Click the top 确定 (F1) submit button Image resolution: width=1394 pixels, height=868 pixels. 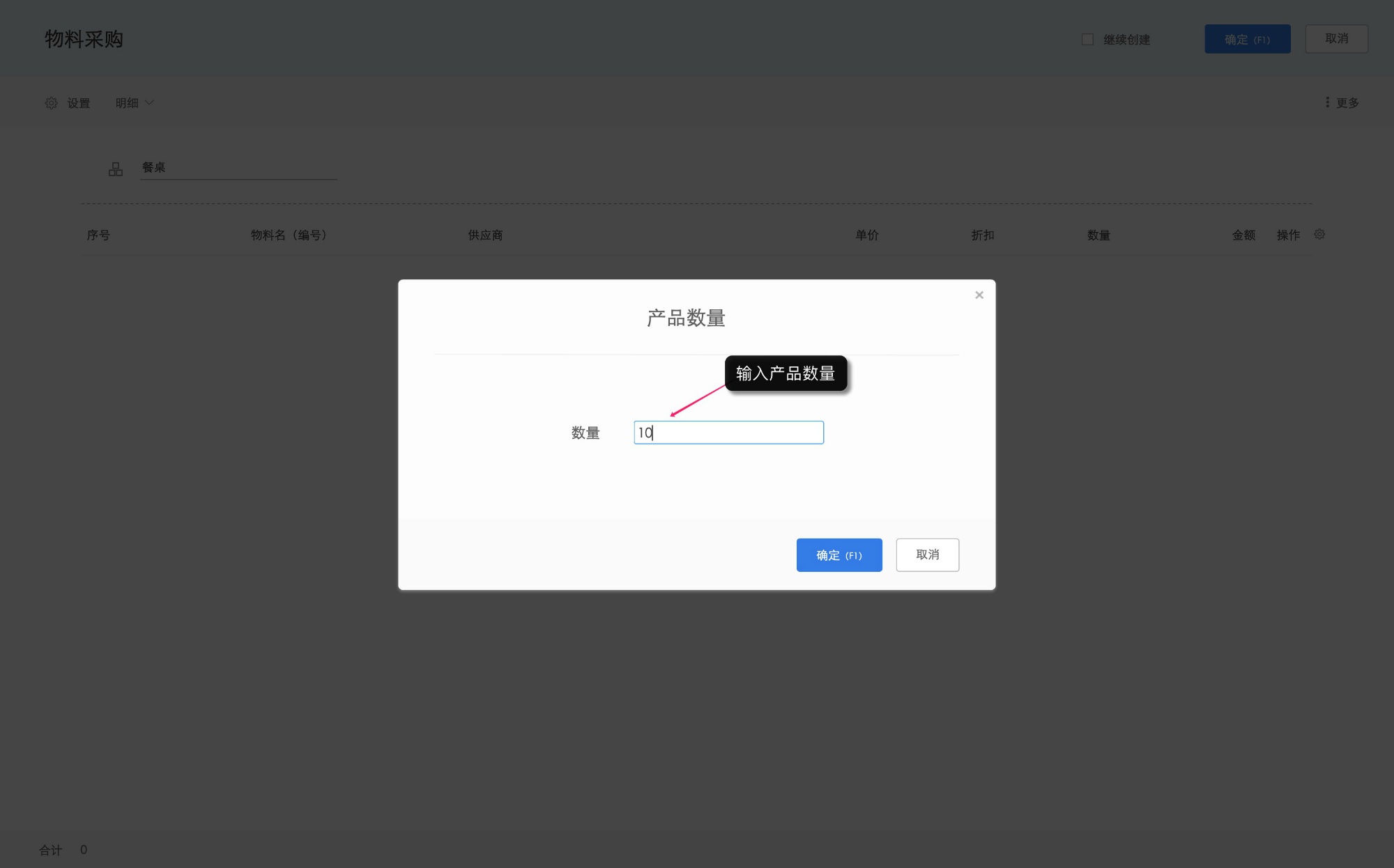click(x=1247, y=39)
